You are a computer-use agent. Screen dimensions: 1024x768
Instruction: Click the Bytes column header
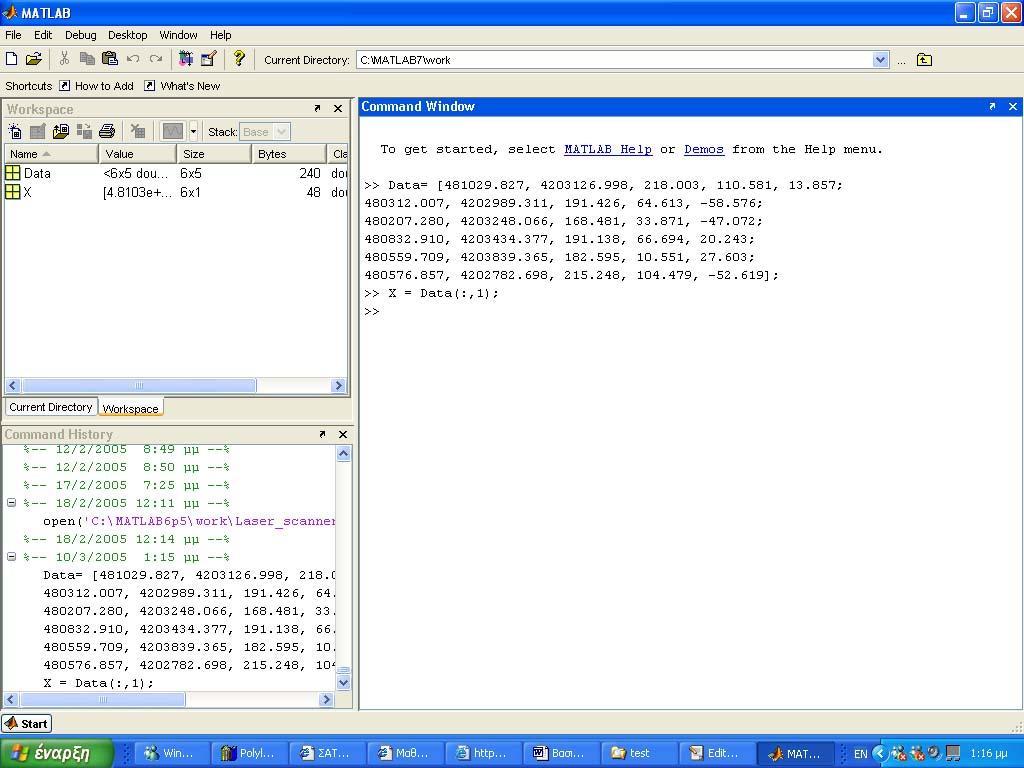pos(289,153)
